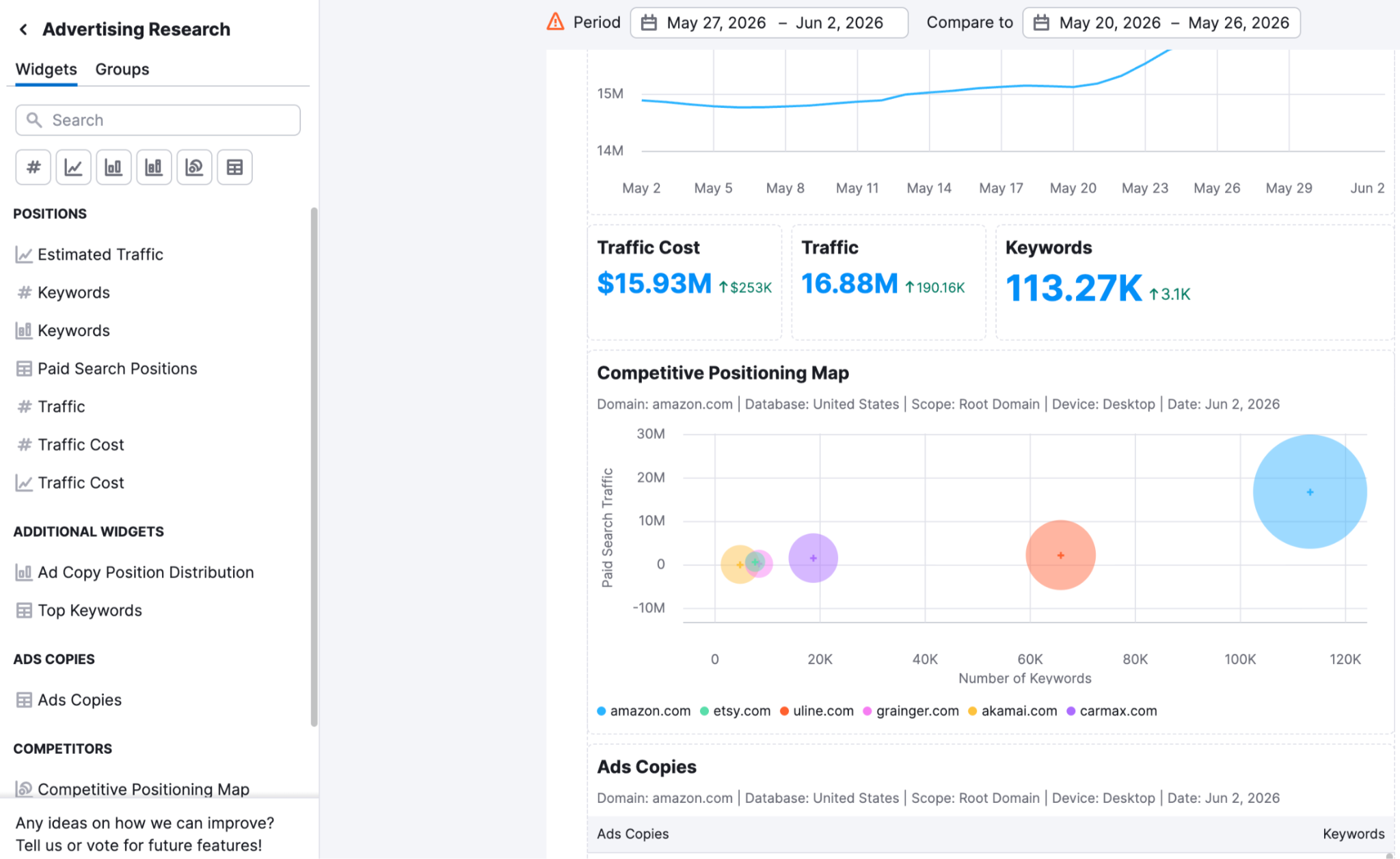Go back using the arrow beside Advertising Research

(x=23, y=29)
